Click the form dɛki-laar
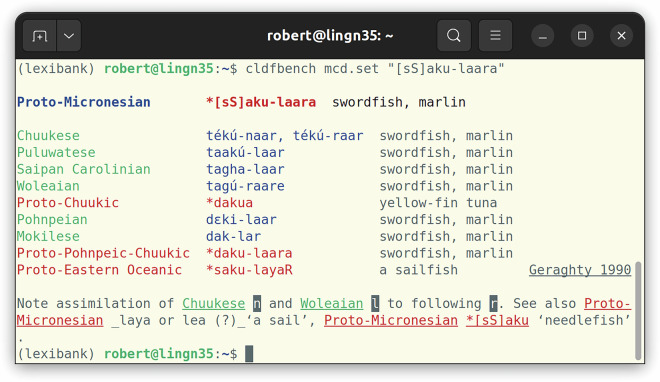The image size is (660, 382). 241,220
